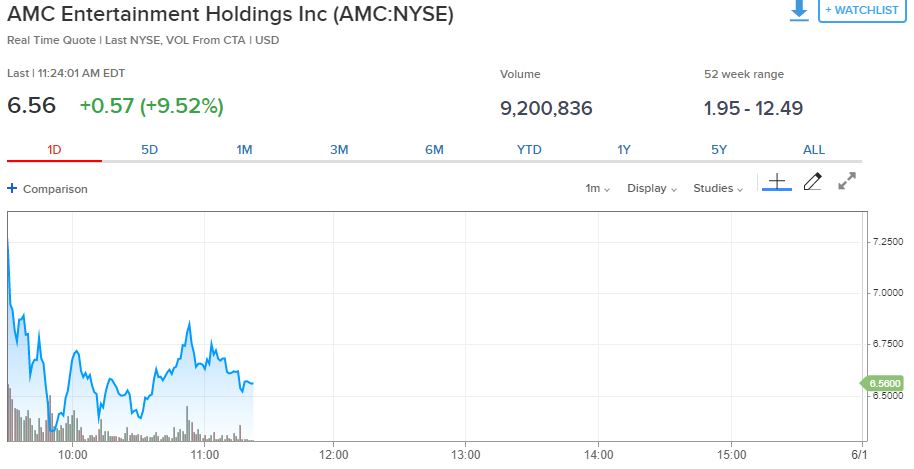This screenshot has width=914, height=469.
Task: Expand the chart to fullscreen
Action: (847, 181)
